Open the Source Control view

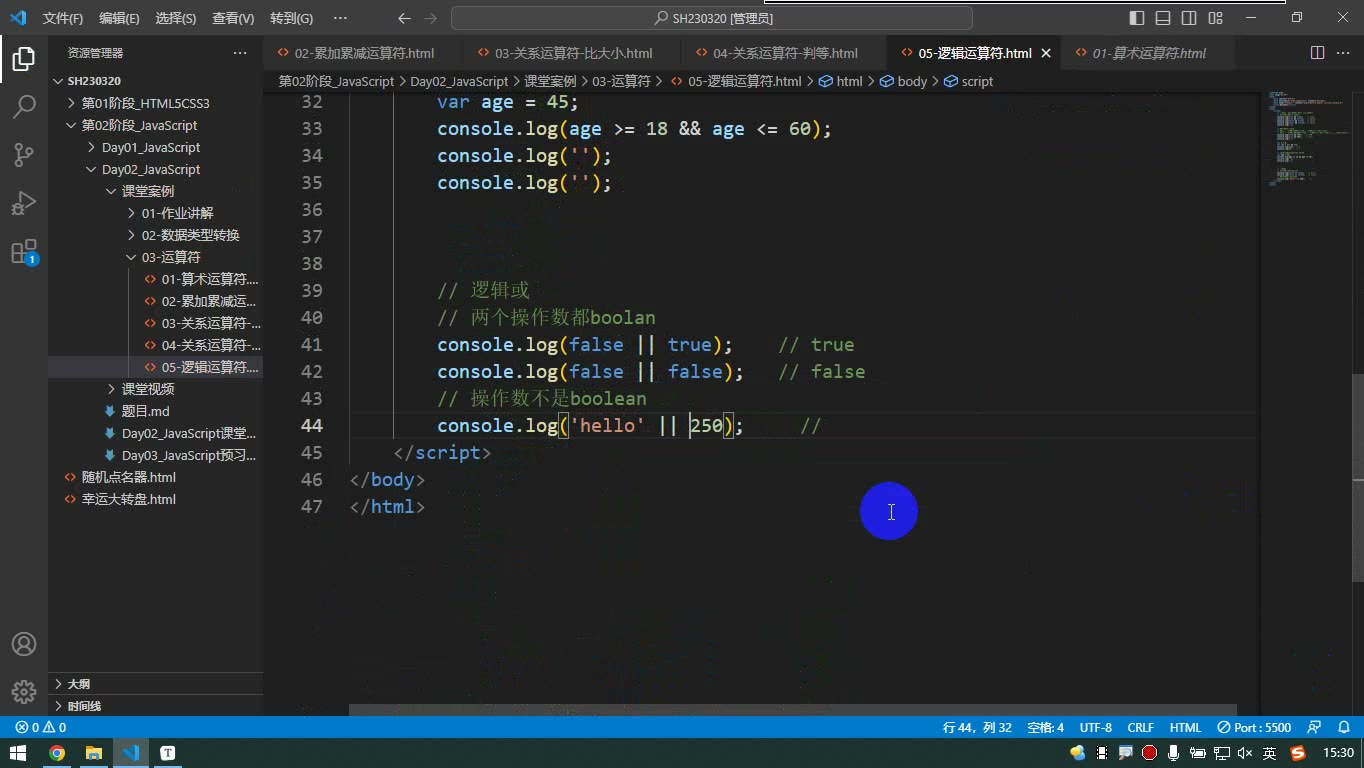(24, 154)
